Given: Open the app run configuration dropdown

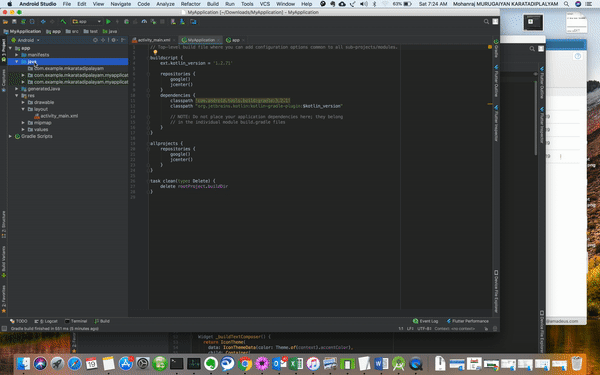Looking at the screenshot, I should (87, 22).
